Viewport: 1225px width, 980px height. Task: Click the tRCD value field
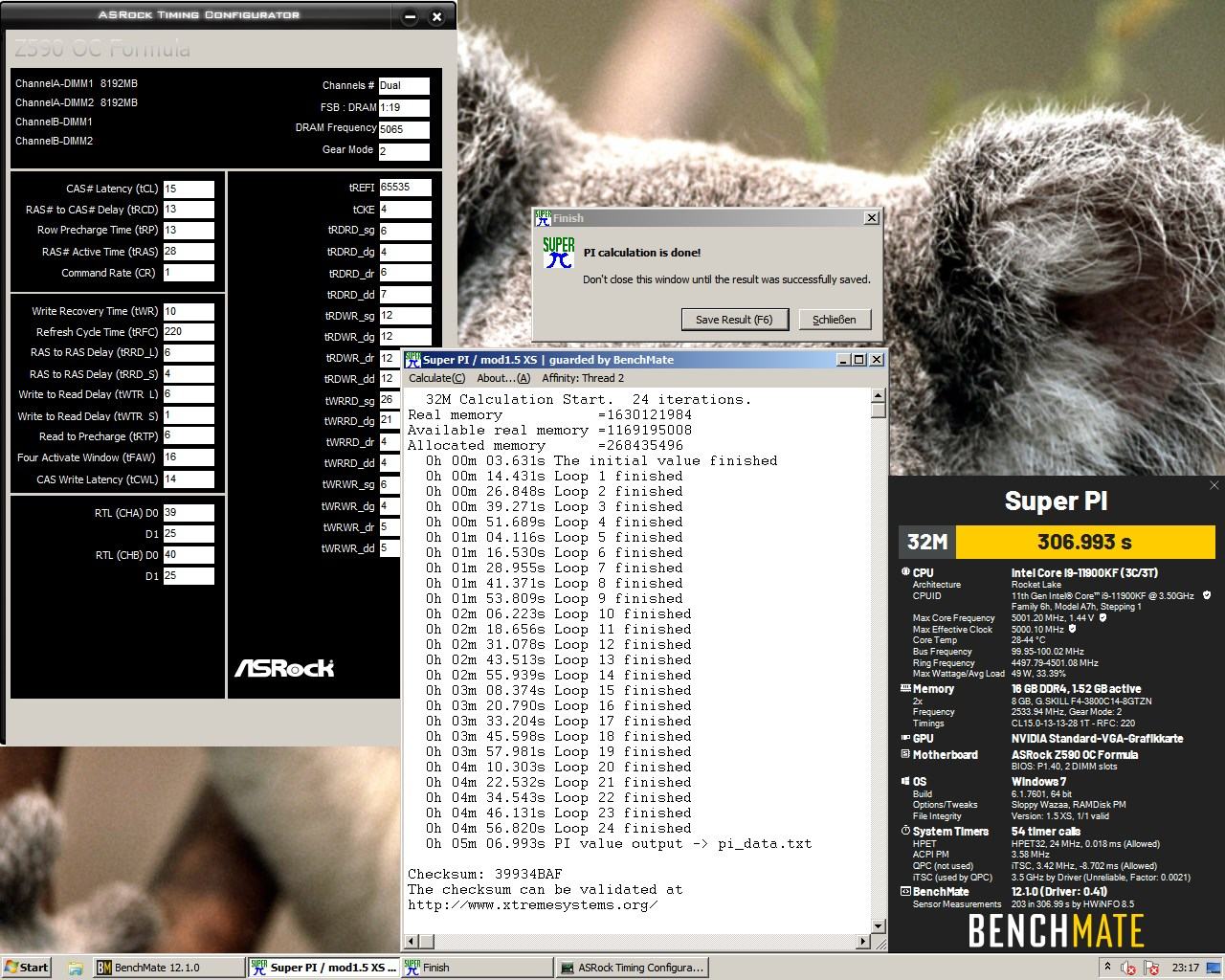[189, 210]
